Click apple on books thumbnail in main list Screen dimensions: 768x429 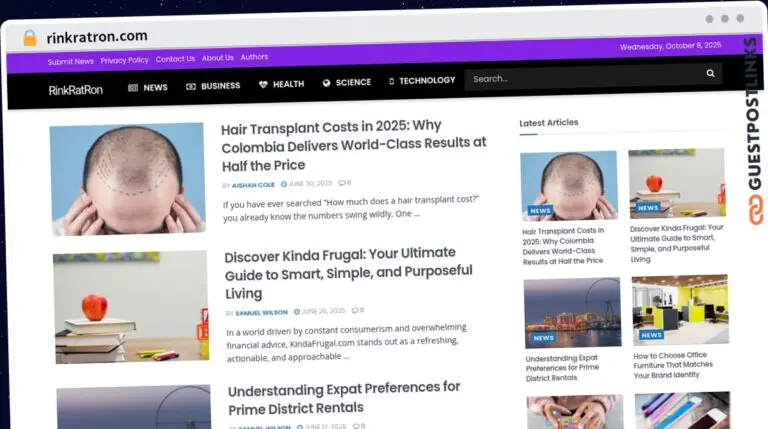[x=131, y=307]
